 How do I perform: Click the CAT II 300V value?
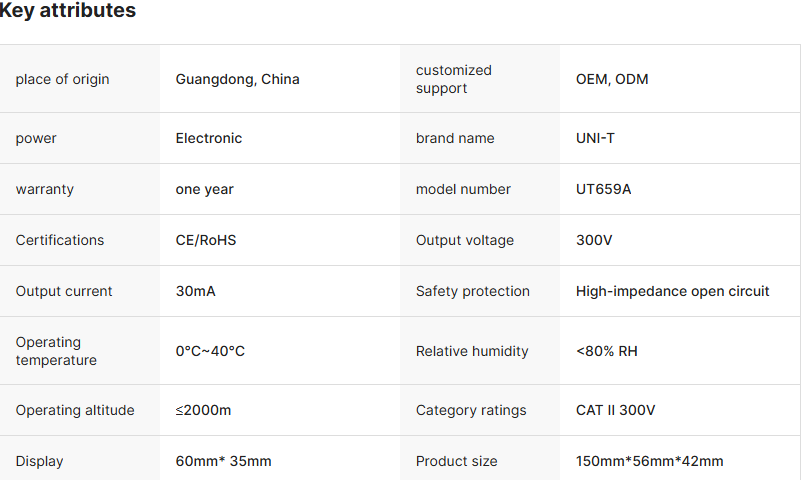pyautogui.click(x=616, y=410)
